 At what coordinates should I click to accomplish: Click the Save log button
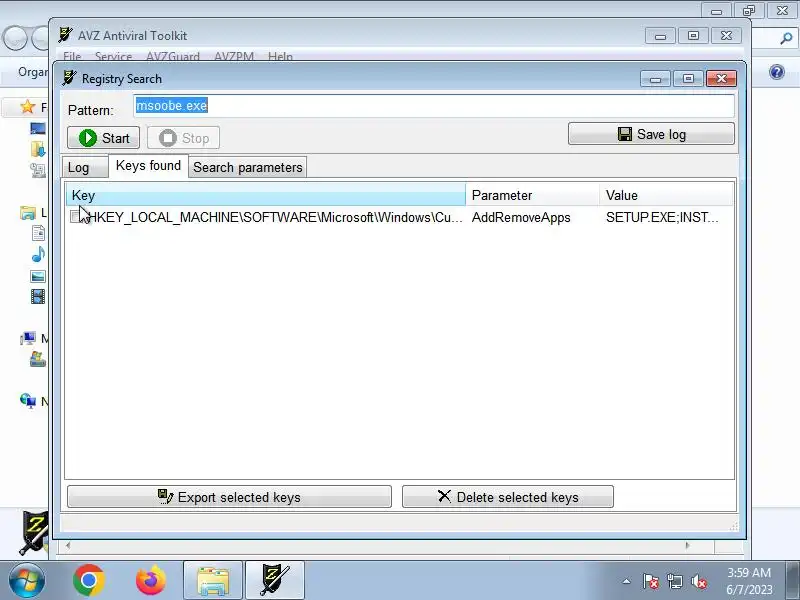(x=651, y=134)
